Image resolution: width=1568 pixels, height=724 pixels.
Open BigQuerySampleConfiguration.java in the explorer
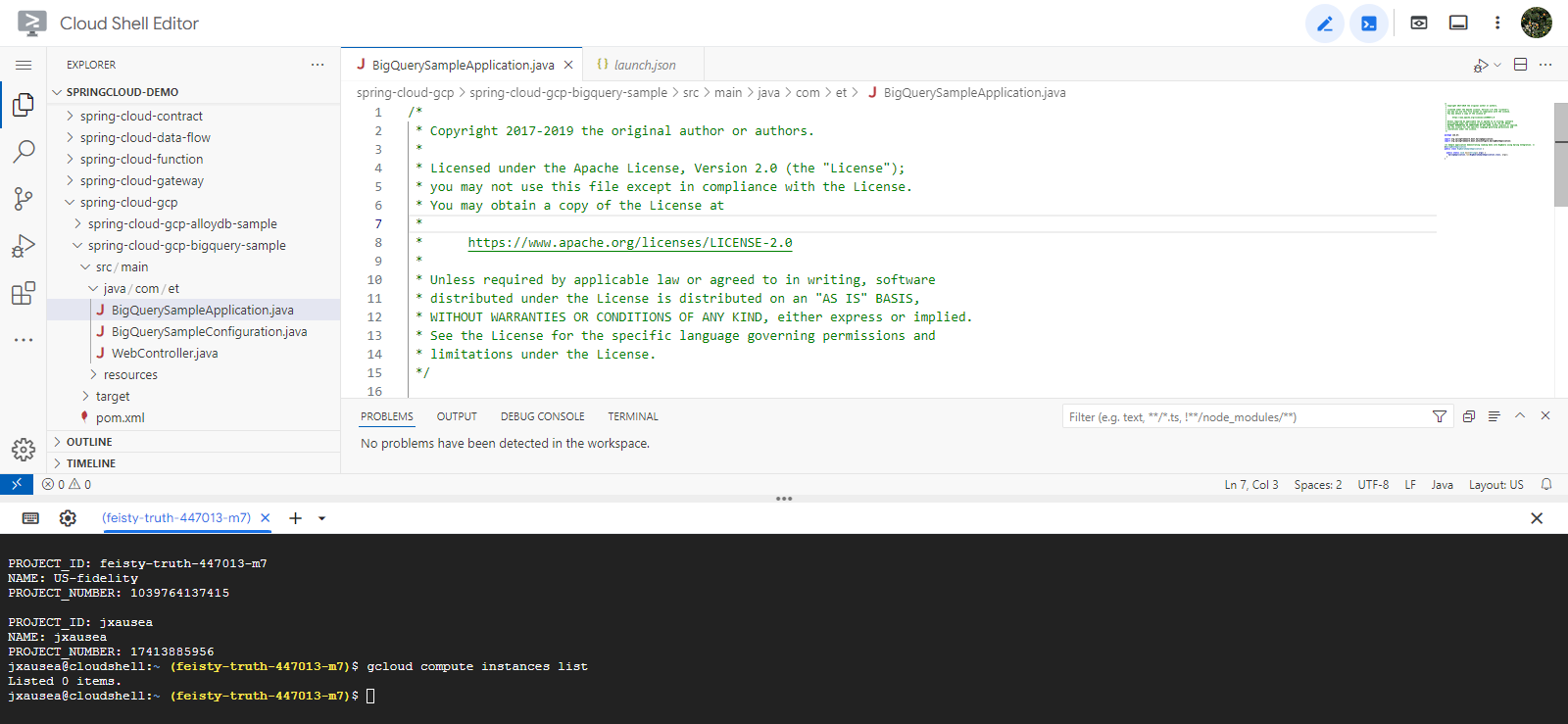[193, 331]
